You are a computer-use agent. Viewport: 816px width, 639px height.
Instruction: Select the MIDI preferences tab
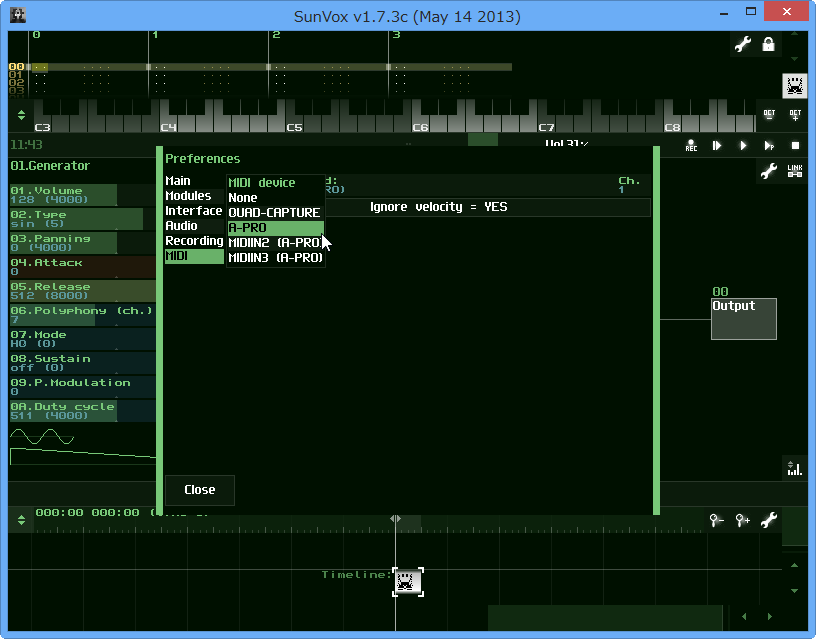pos(194,257)
